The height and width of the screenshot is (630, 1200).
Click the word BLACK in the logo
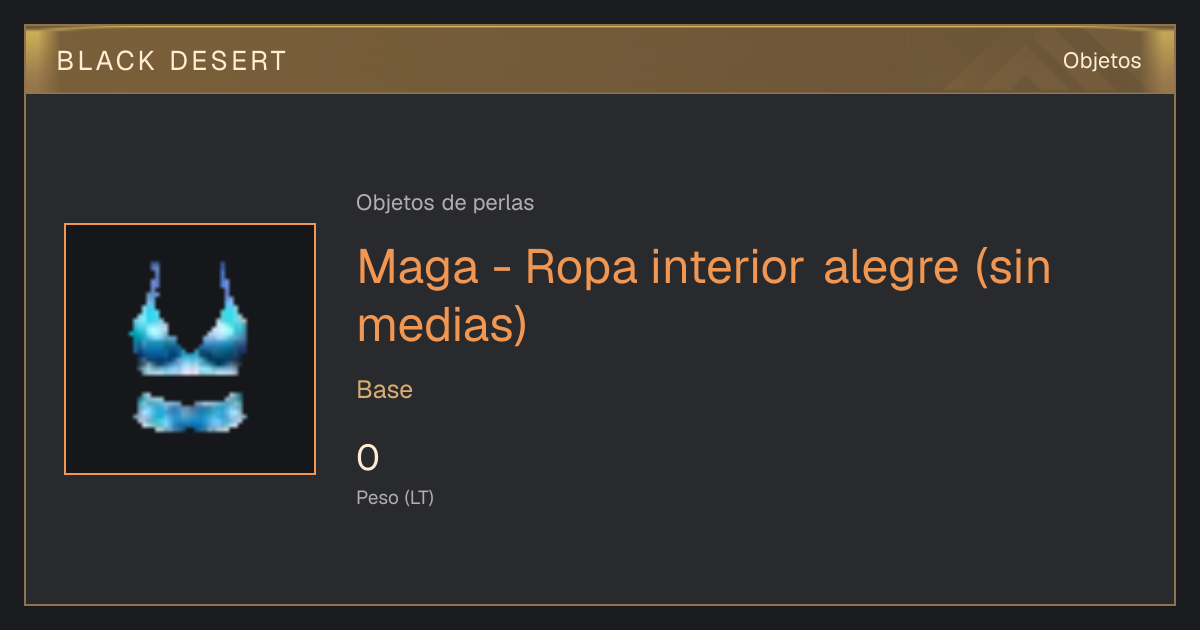pyautogui.click(x=106, y=61)
